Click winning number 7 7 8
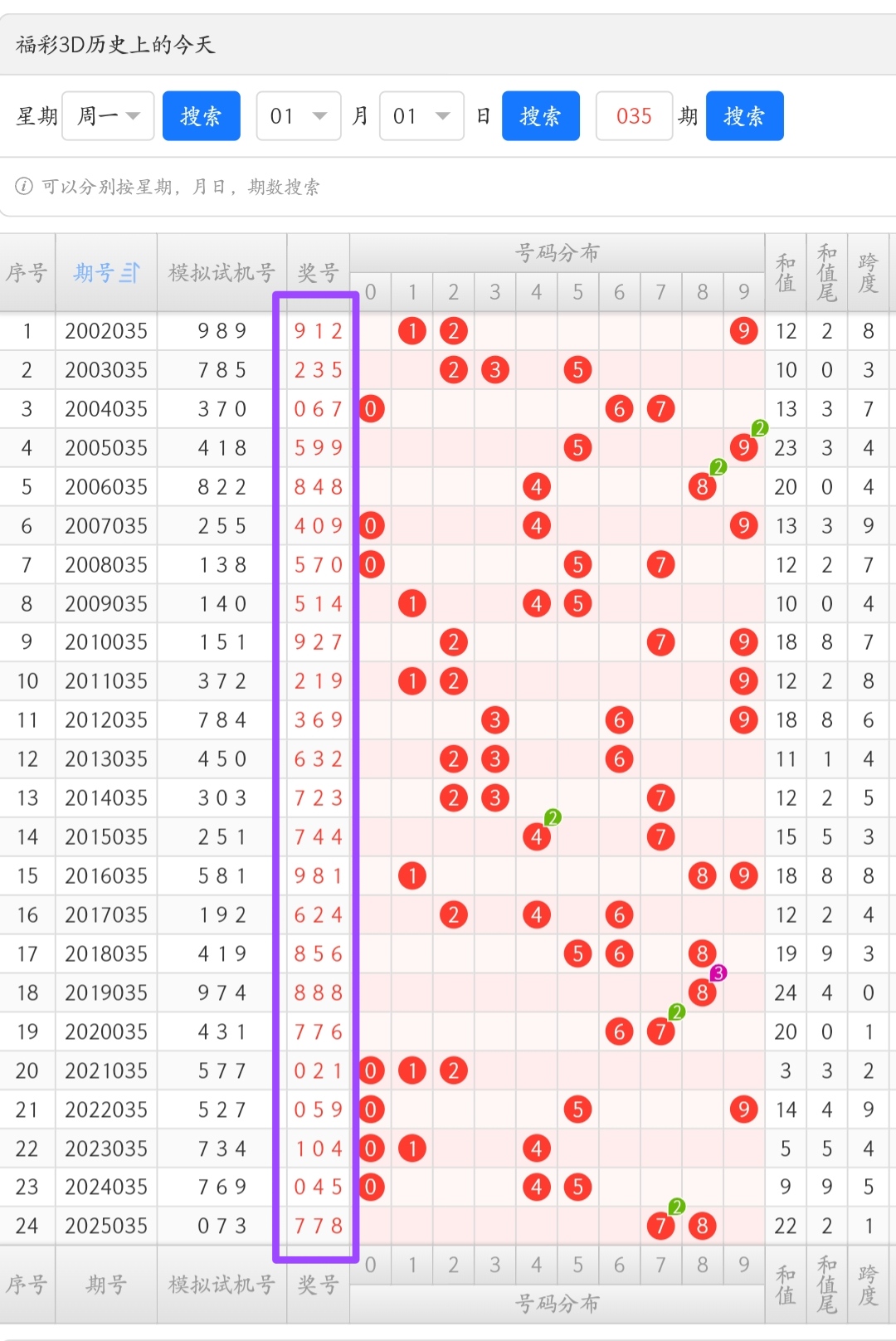The width and height of the screenshot is (896, 1341). click(x=318, y=1226)
